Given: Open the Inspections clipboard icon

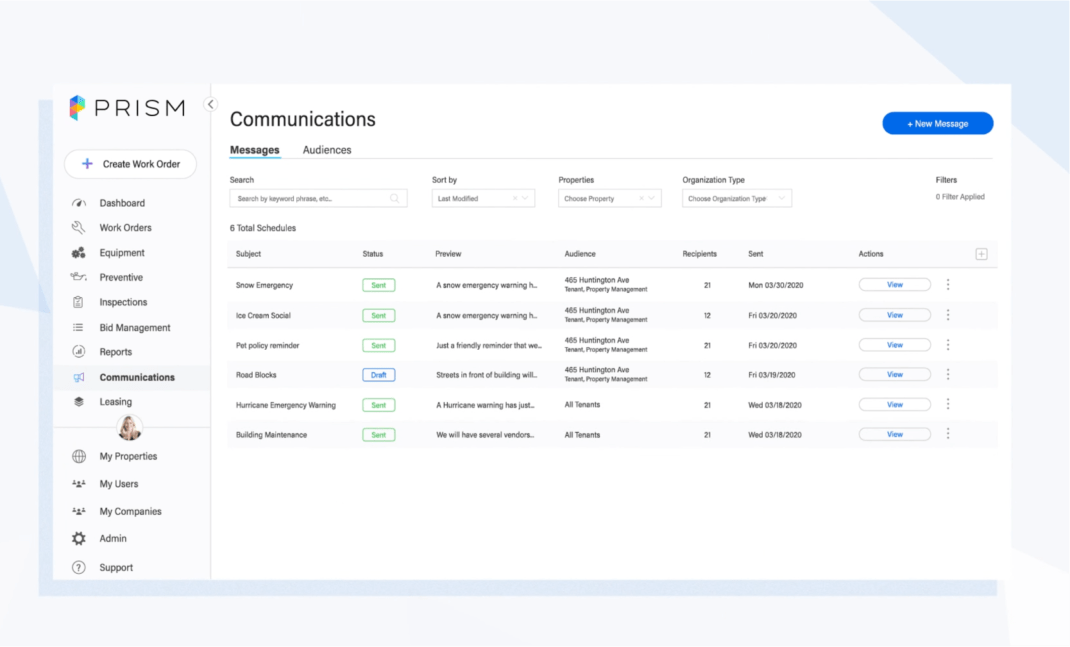Looking at the screenshot, I should [78, 302].
